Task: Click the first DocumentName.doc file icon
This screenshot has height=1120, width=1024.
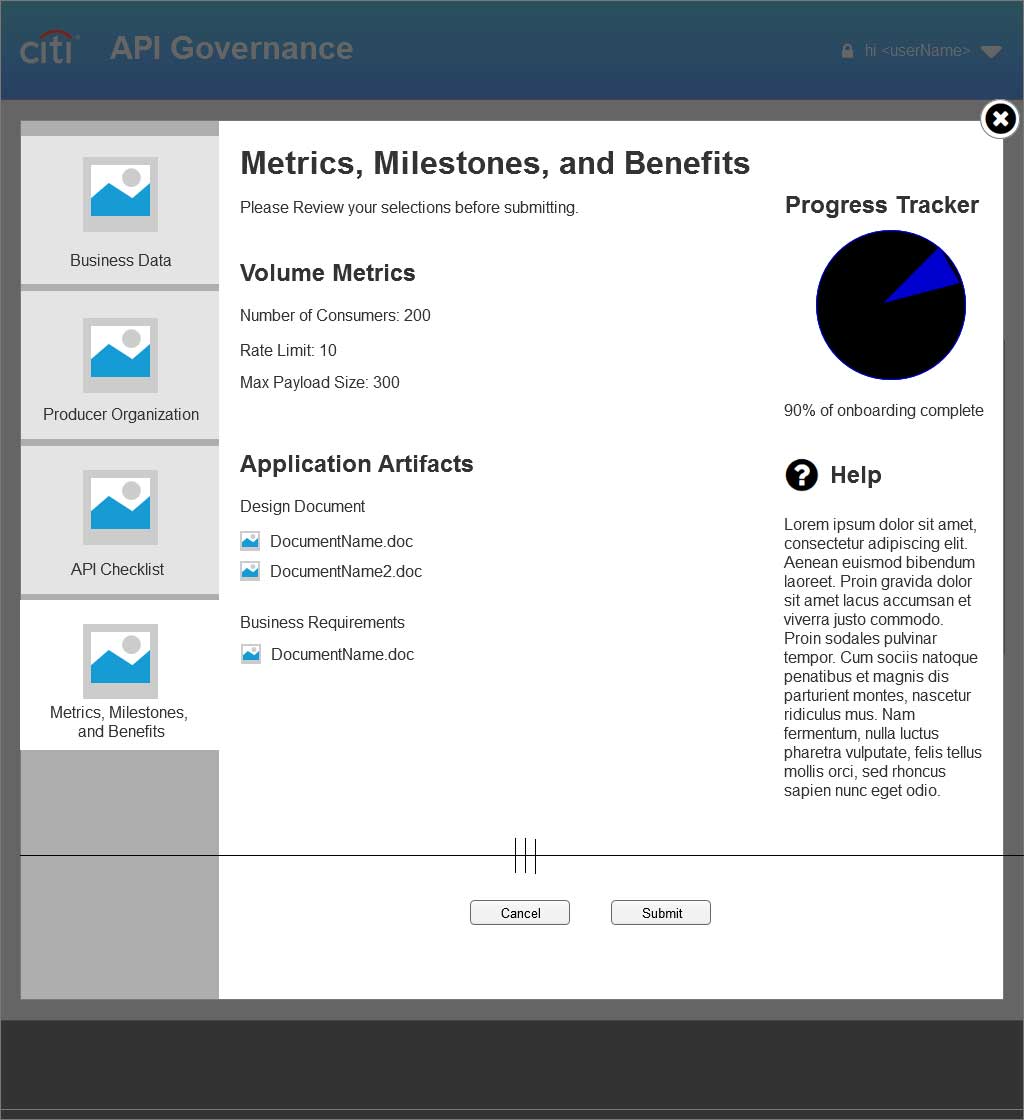Action: coord(250,541)
